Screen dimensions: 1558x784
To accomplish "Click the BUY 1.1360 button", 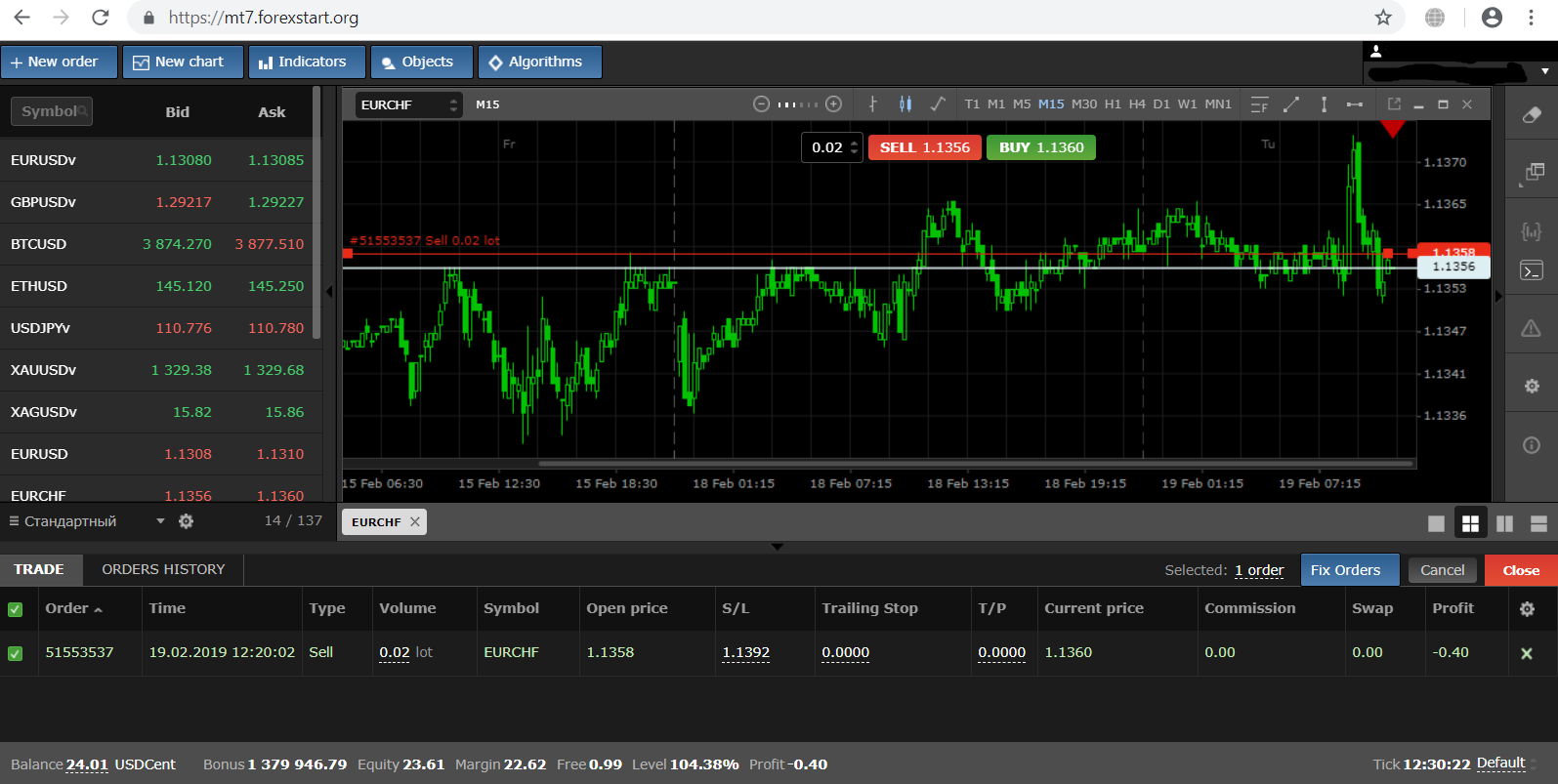I will point(1041,147).
